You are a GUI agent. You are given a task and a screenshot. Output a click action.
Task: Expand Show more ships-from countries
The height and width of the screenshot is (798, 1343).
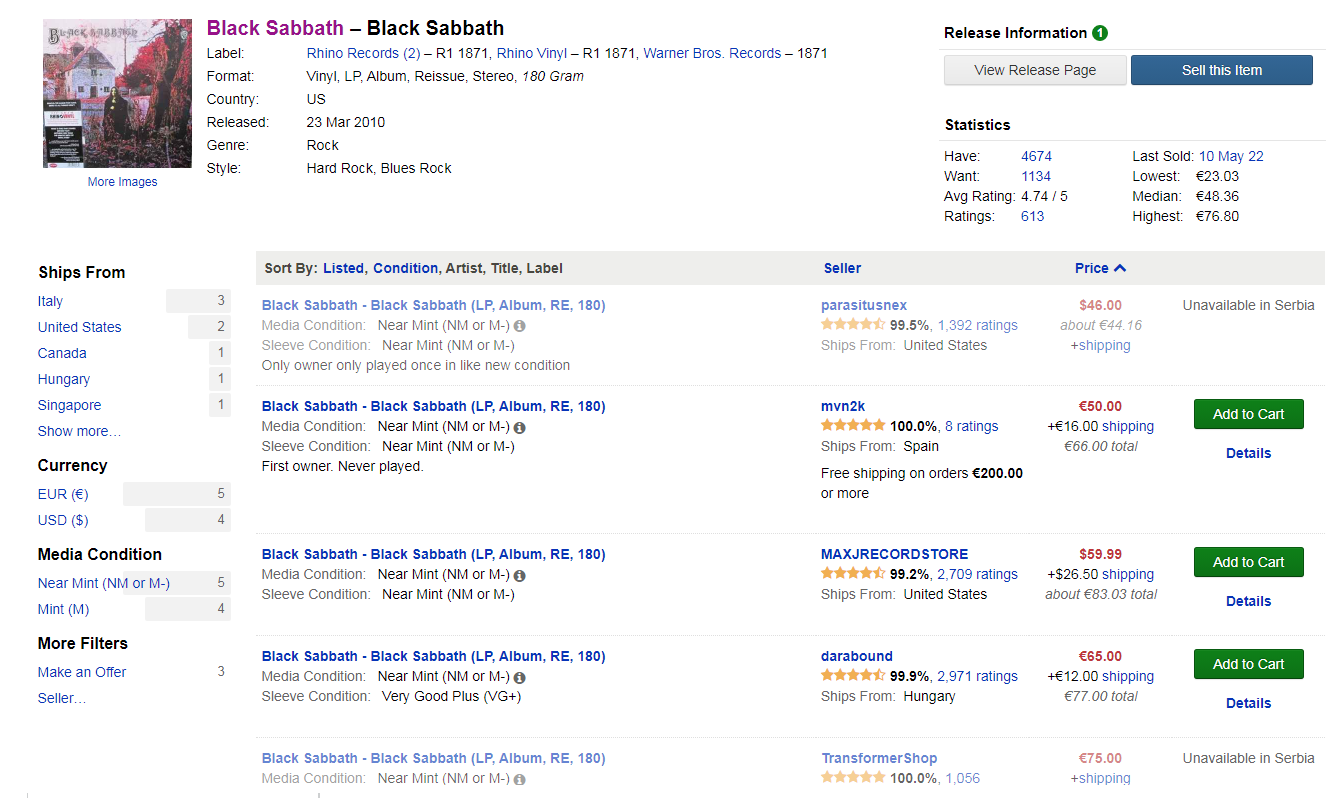pyautogui.click(x=79, y=431)
